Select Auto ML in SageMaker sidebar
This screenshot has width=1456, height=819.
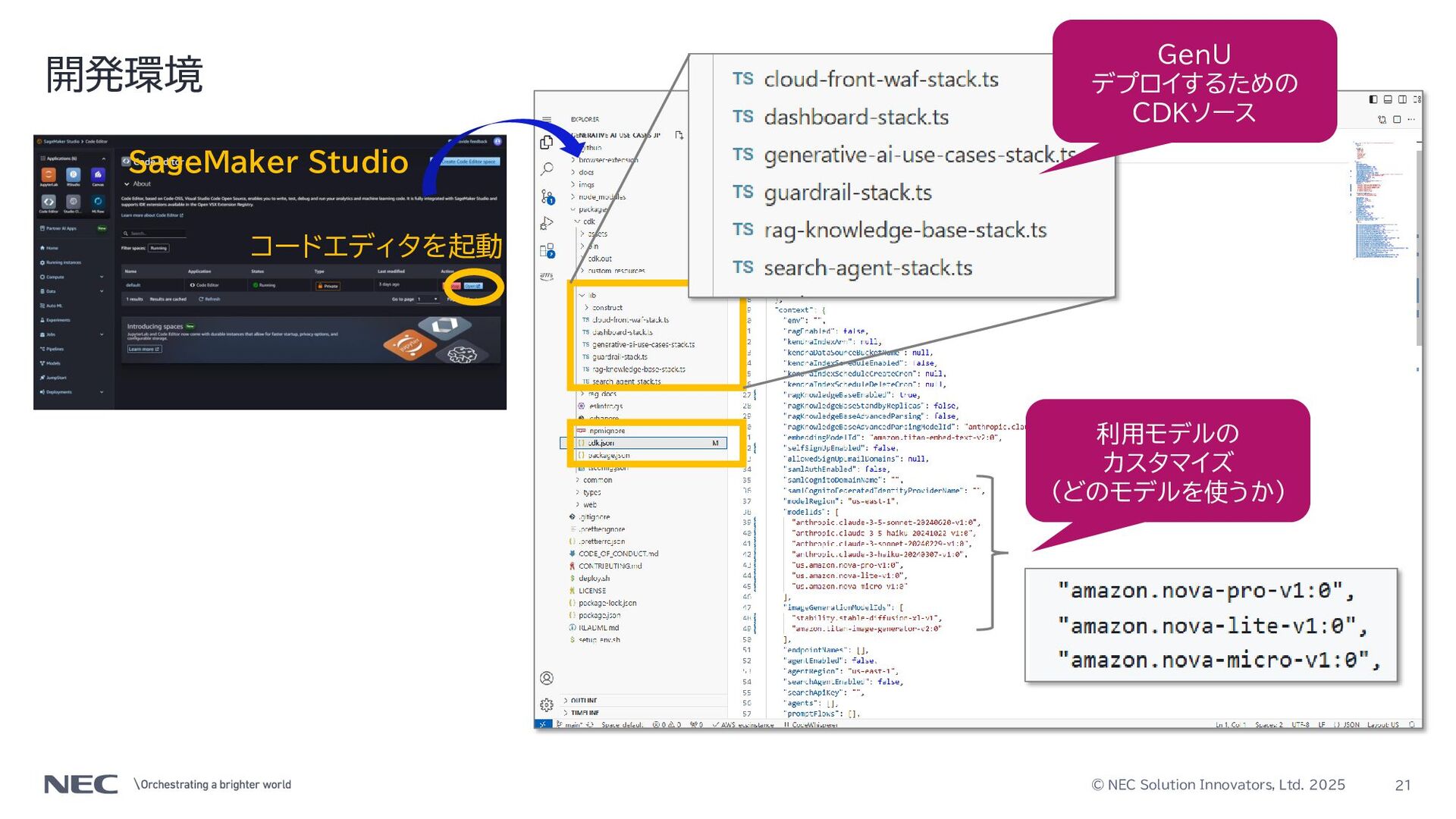52,306
